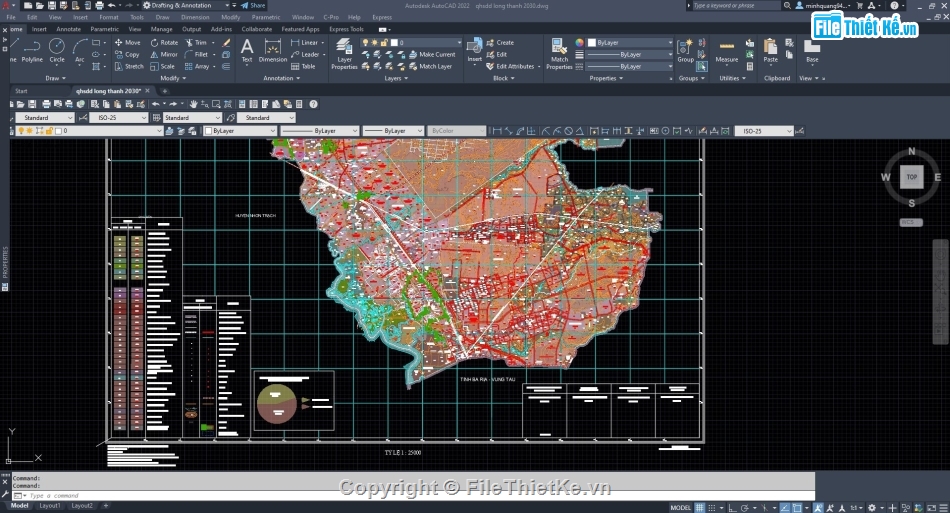Image resolution: width=950 pixels, height=513 pixels.
Task: Select the Circle draw tool
Action: [57, 51]
